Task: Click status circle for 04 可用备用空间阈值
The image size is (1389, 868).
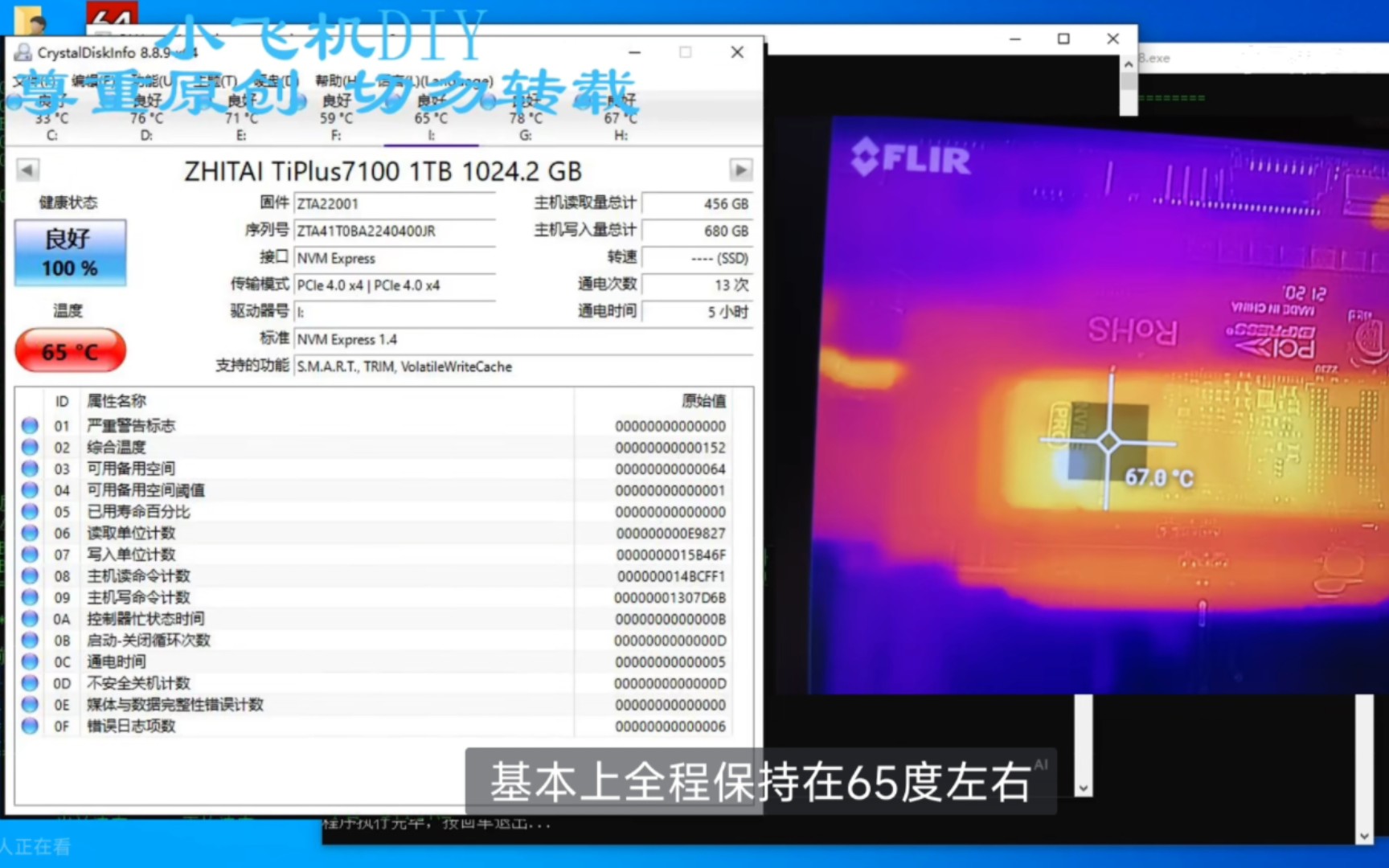Action: [30, 489]
